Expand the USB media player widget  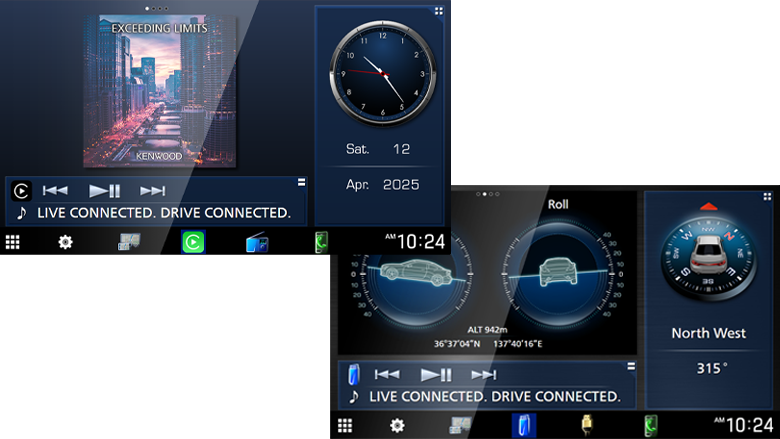[x=632, y=366]
